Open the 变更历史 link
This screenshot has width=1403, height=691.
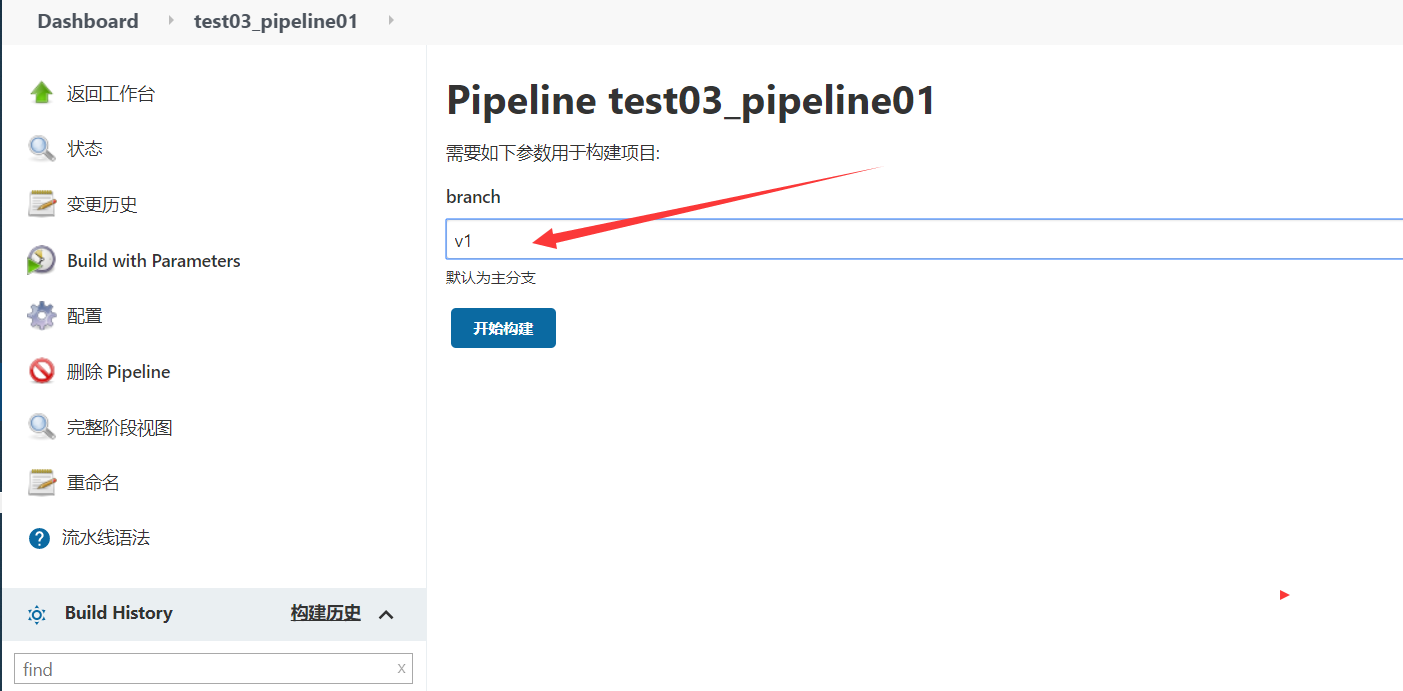coord(102,204)
